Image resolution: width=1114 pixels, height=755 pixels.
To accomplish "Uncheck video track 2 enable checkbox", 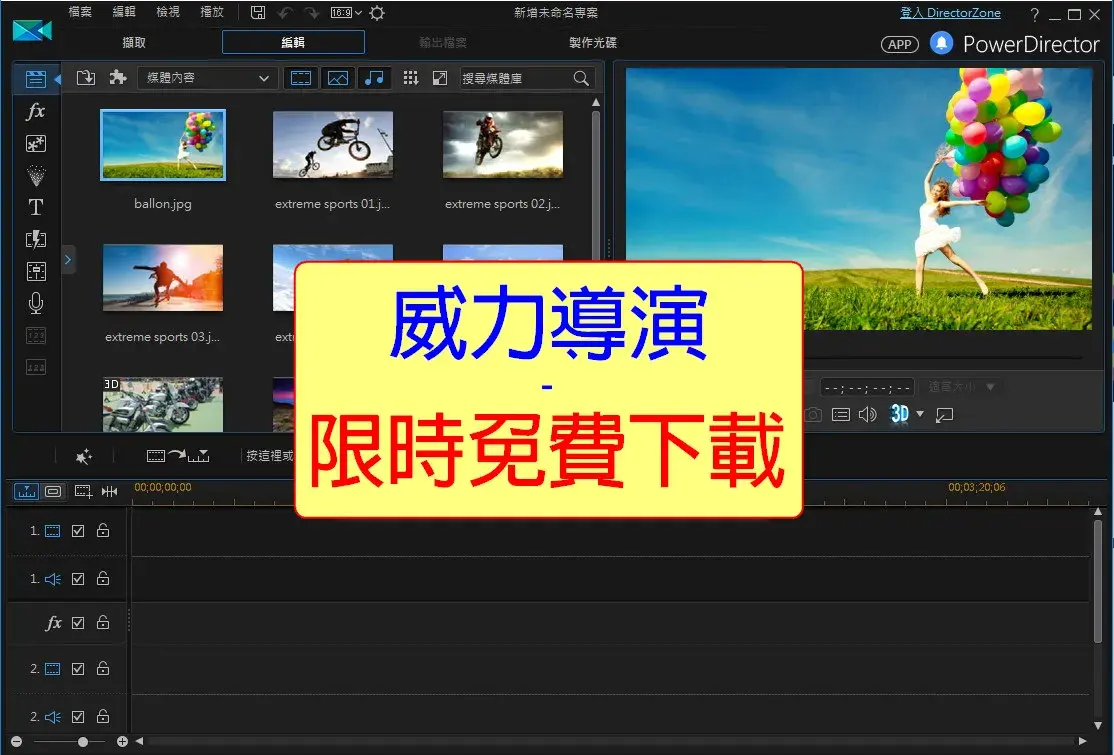I will coord(78,669).
